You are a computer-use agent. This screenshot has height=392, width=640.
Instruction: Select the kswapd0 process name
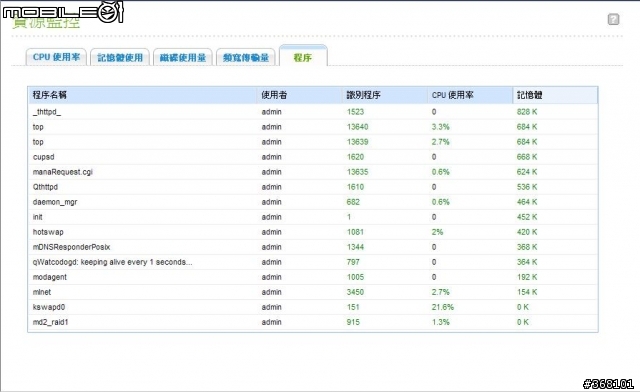coord(49,307)
